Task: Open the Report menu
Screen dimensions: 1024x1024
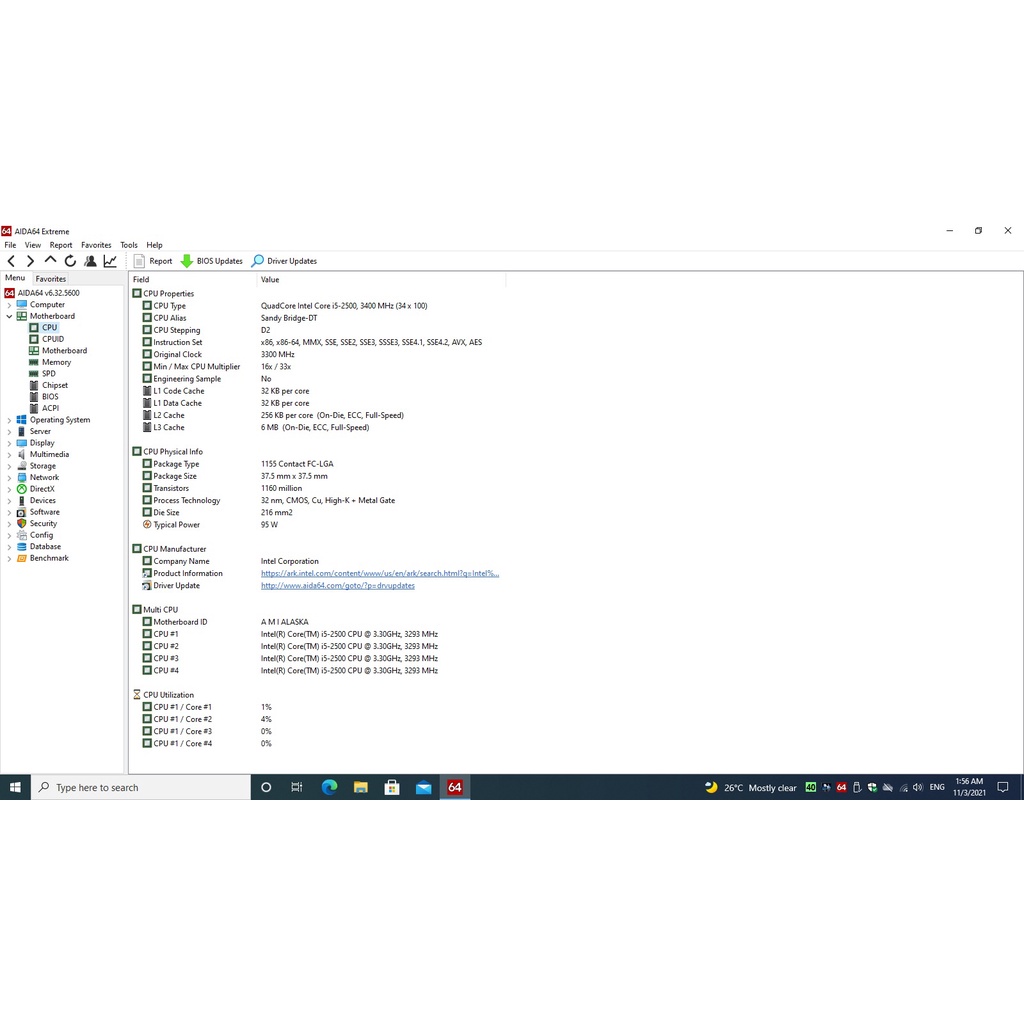Action: click(61, 245)
